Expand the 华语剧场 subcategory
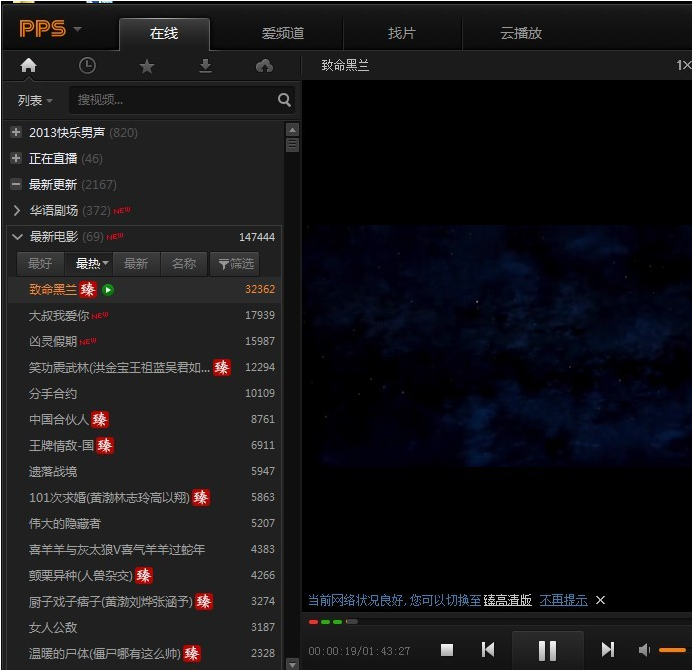The image size is (692, 670). tap(17, 211)
